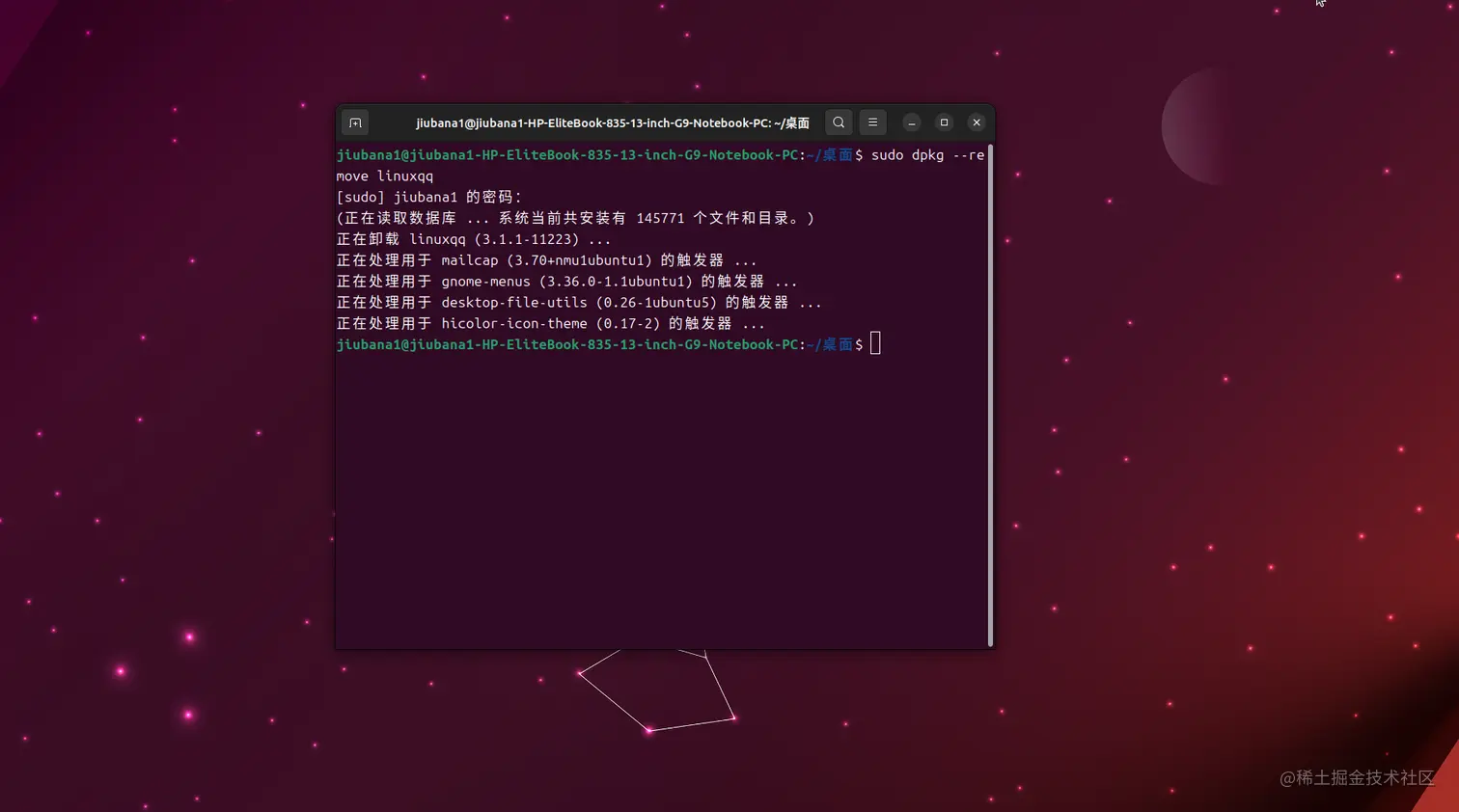Click the "正在卸载 linuxqq (3.1.1-11223)" line

(473, 239)
